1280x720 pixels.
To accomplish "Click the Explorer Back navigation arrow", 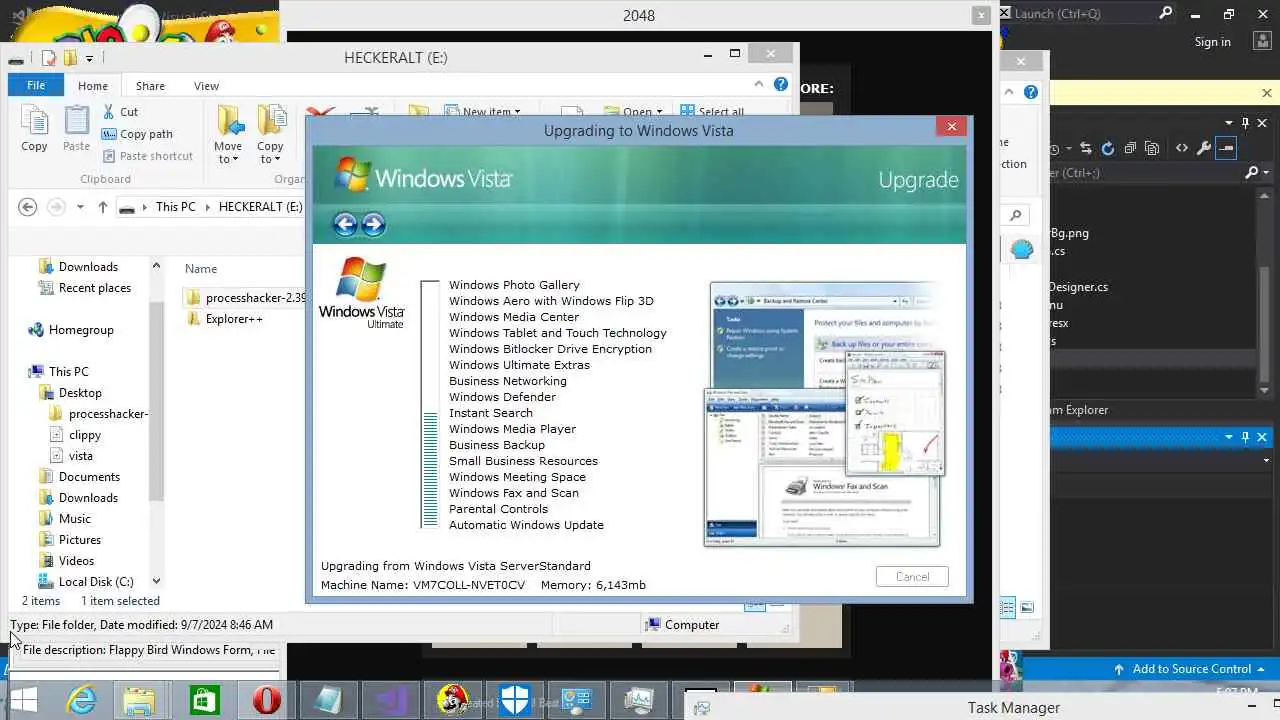I will click(x=28, y=207).
